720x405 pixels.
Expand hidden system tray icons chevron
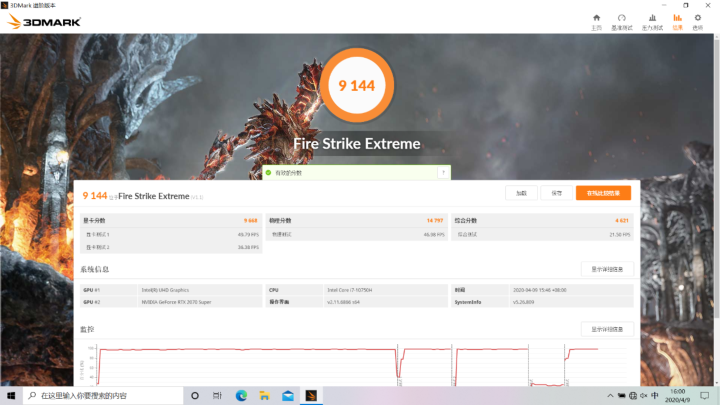coord(610,395)
